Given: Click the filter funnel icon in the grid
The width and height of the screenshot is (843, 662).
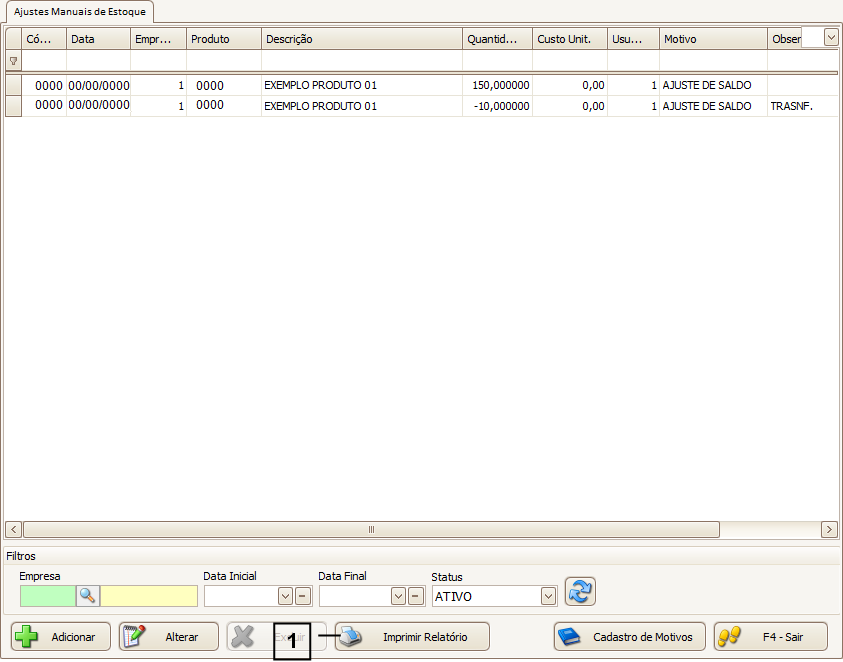Looking at the screenshot, I should 13,61.
